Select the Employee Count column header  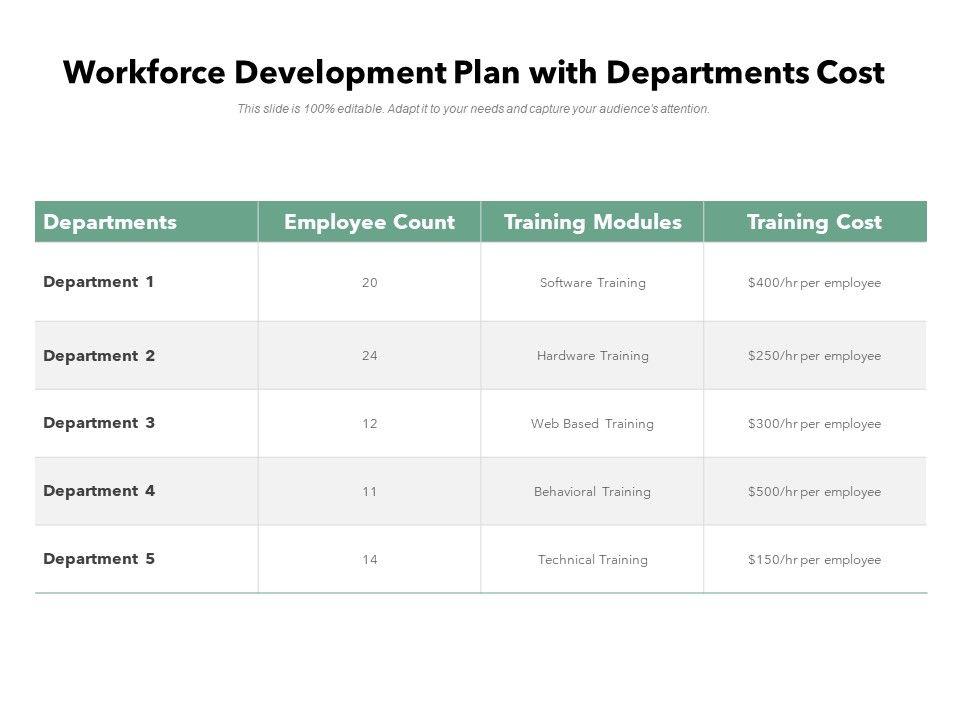[369, 222]
